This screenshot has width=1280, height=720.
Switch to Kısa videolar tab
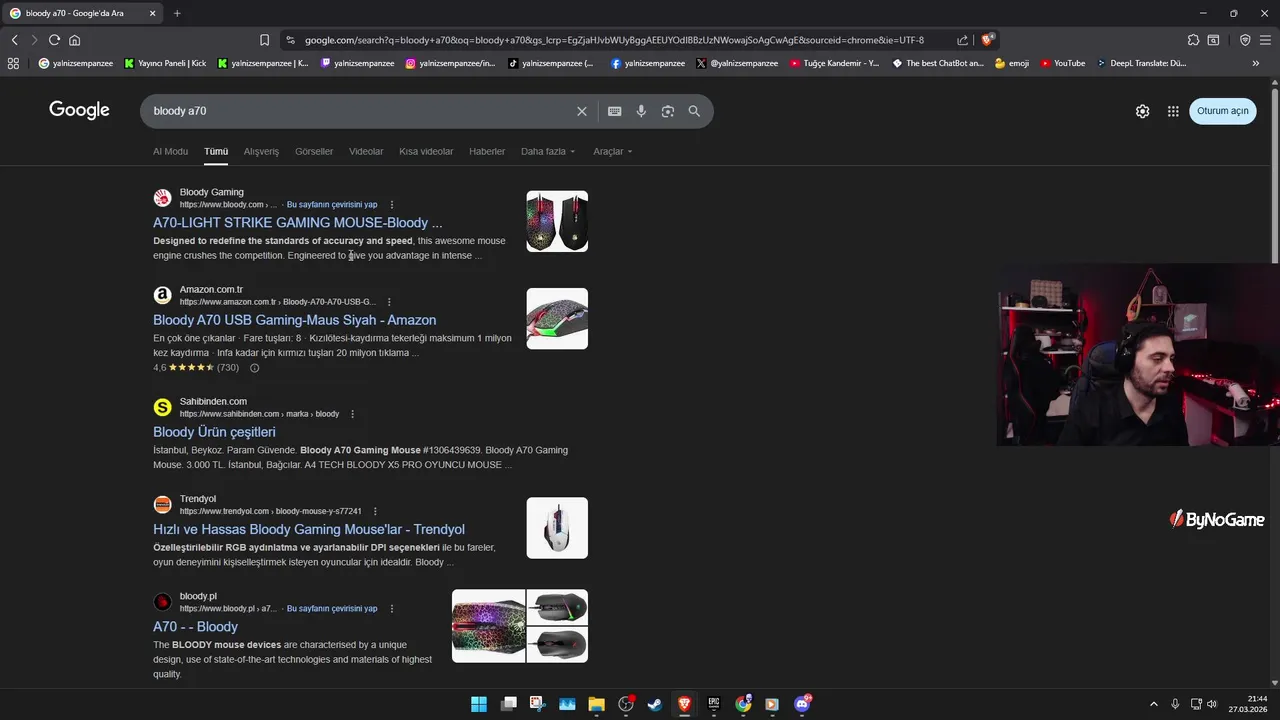(426, 152)
